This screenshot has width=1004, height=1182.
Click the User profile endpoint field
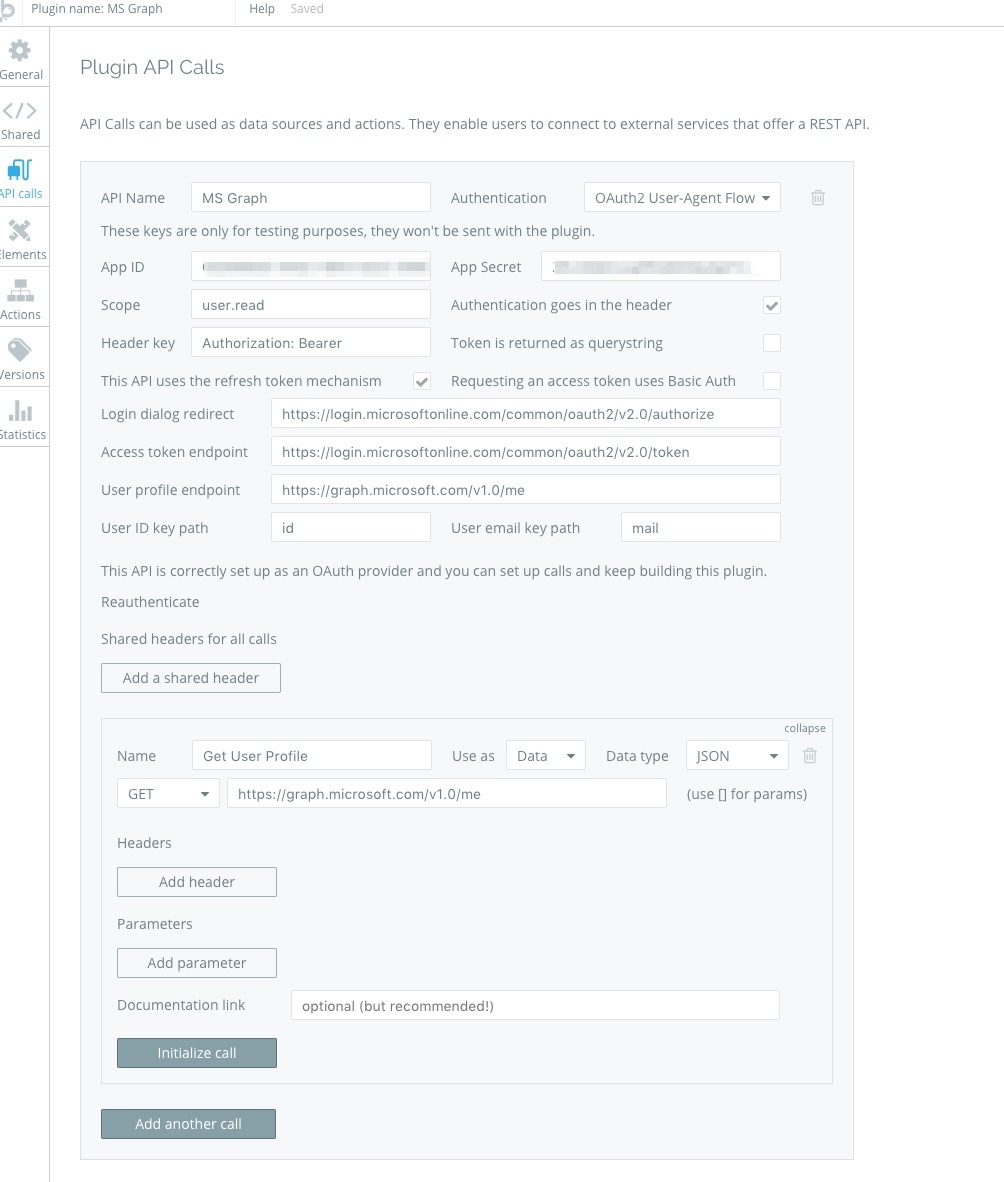pos(525,490)
